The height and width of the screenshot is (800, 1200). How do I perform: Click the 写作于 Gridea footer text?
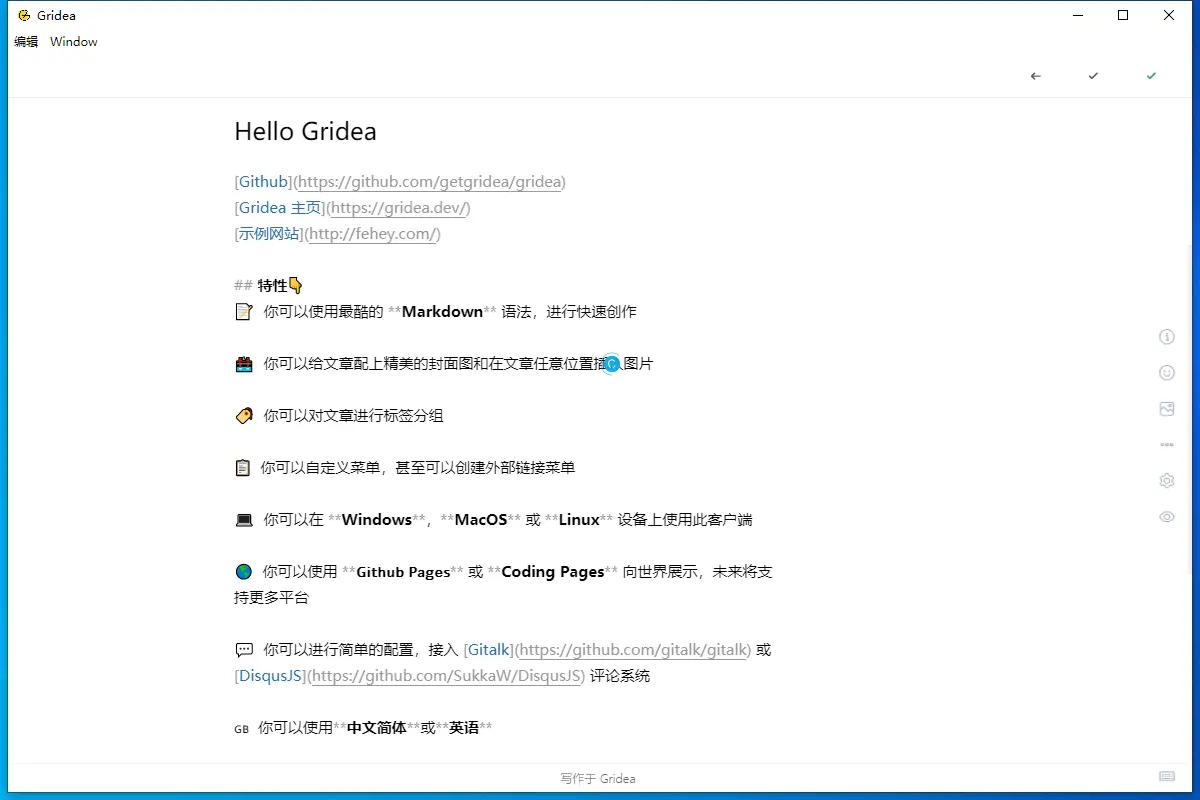pyautogui.click(x=598, y=778)
